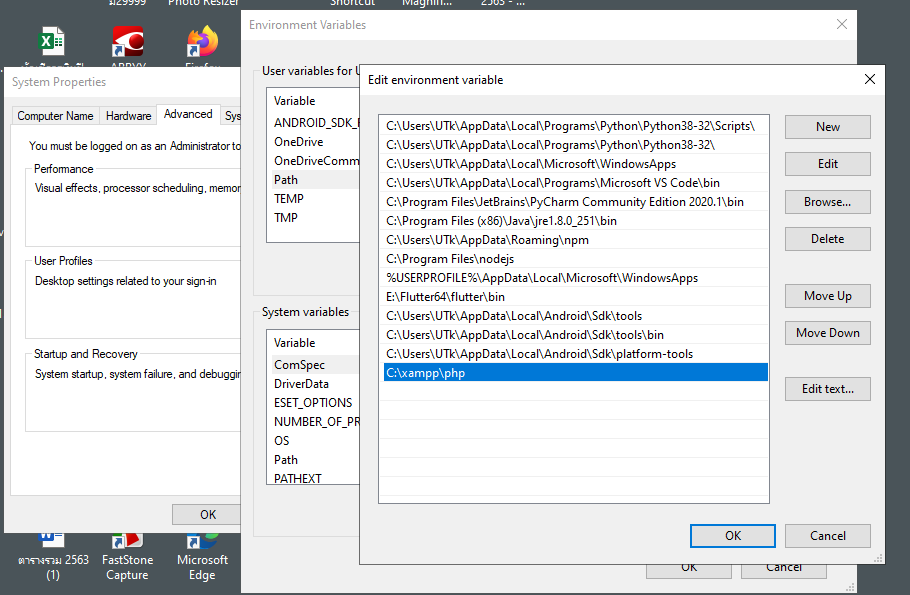Switch to the Hardware tab
This screenshot has height=595, width=910.
pos(128,115)
